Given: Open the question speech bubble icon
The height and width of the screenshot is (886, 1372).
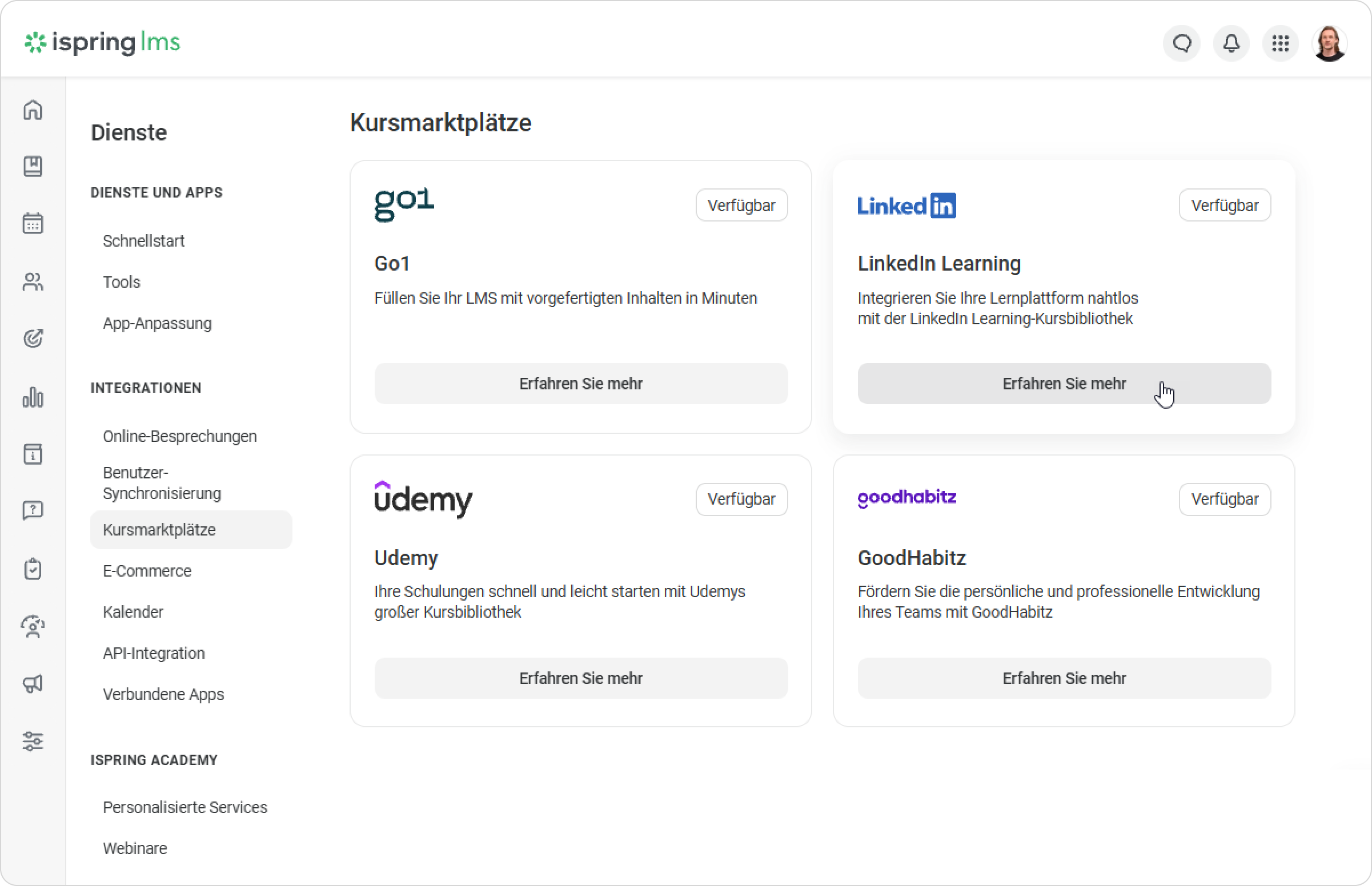Looking at the screenshot, I should (33, 510).
